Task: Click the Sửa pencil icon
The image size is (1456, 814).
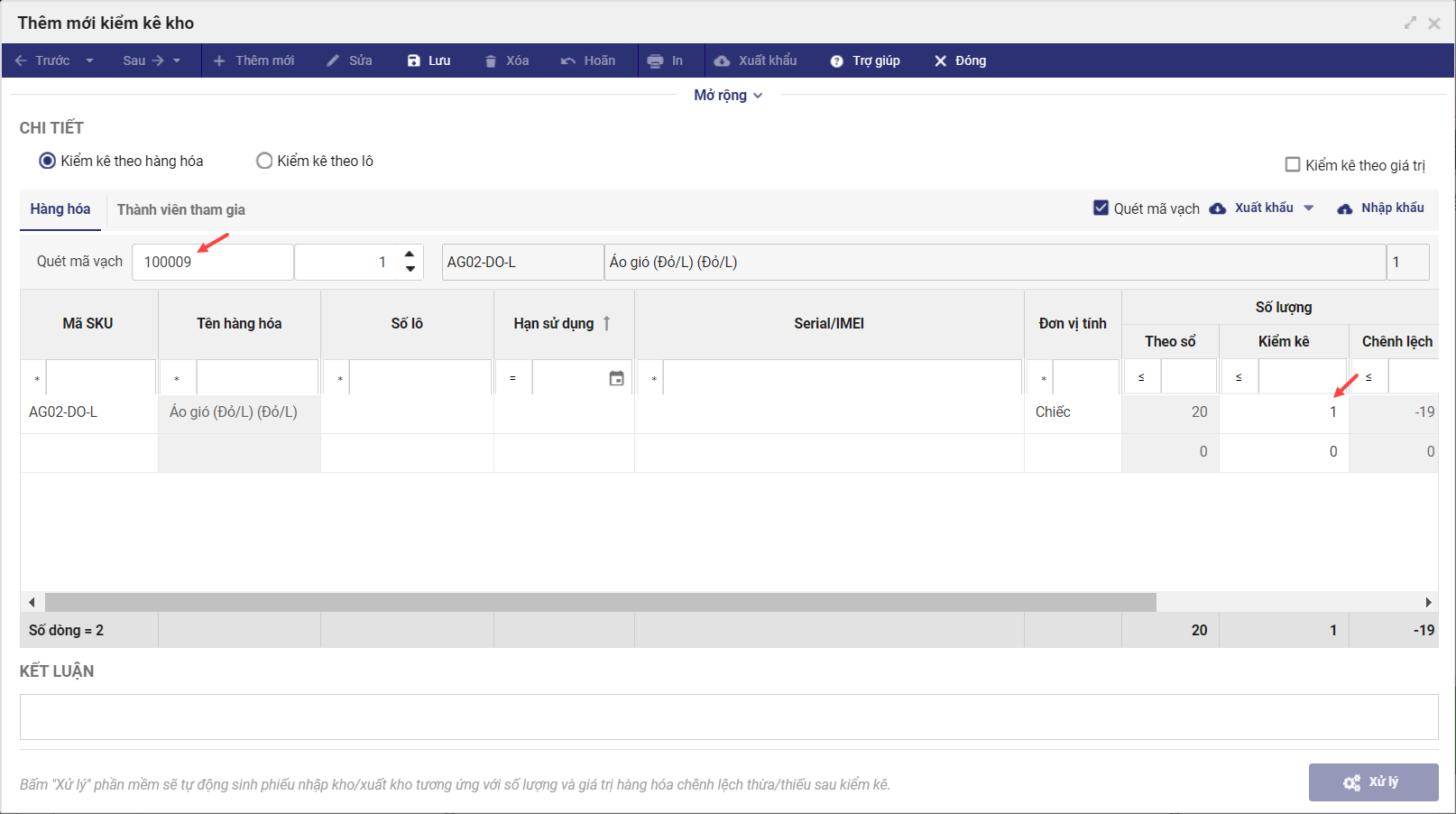Action: (x=333, y=61)
